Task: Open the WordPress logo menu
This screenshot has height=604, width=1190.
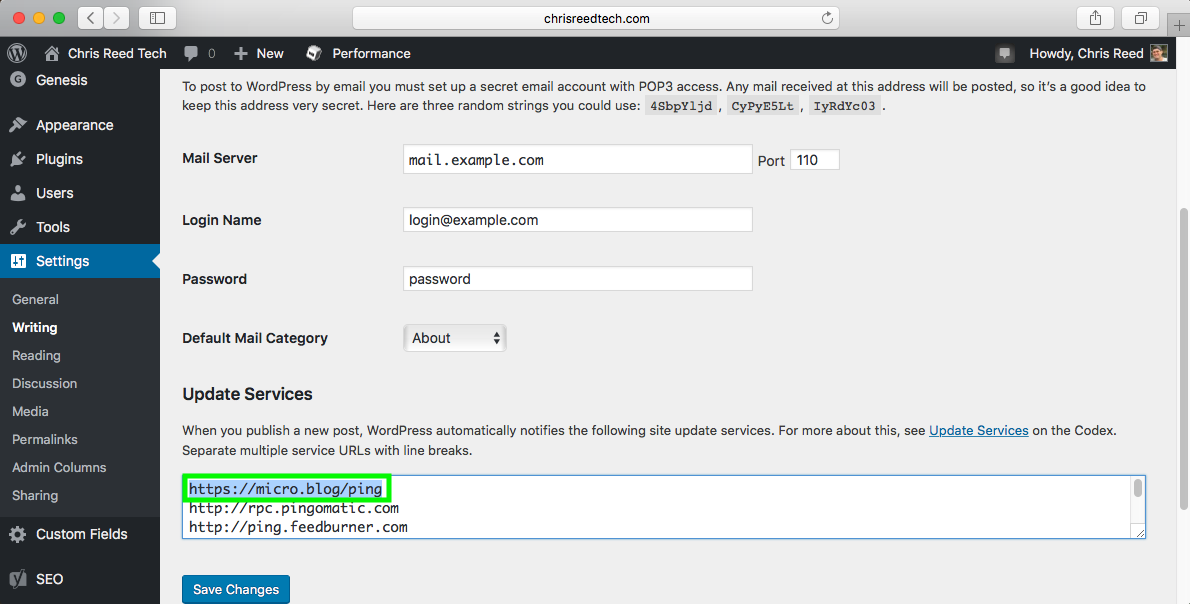Action: (16, 52)
